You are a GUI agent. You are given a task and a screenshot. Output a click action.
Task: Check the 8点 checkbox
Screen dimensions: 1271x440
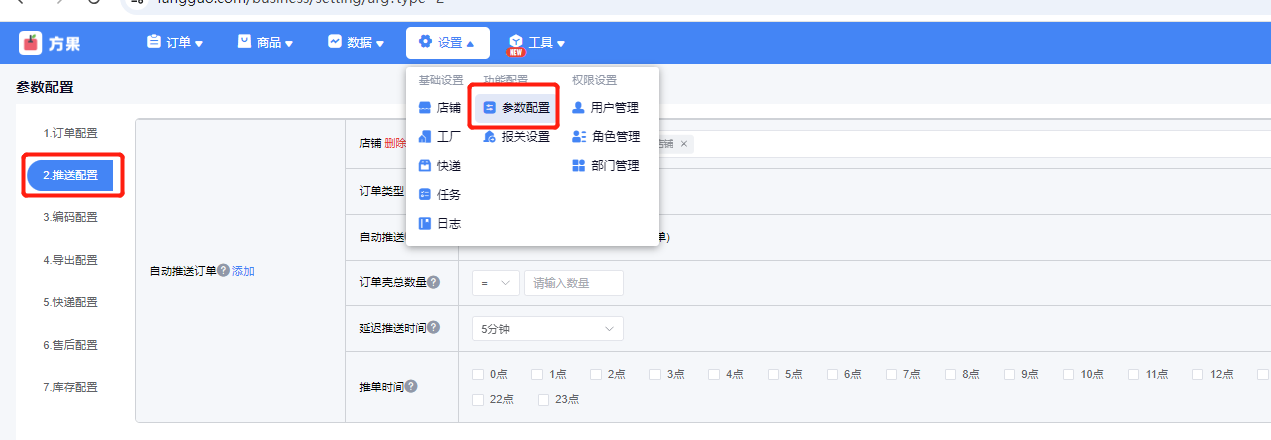pyautogui.click(x=950, y=374)
